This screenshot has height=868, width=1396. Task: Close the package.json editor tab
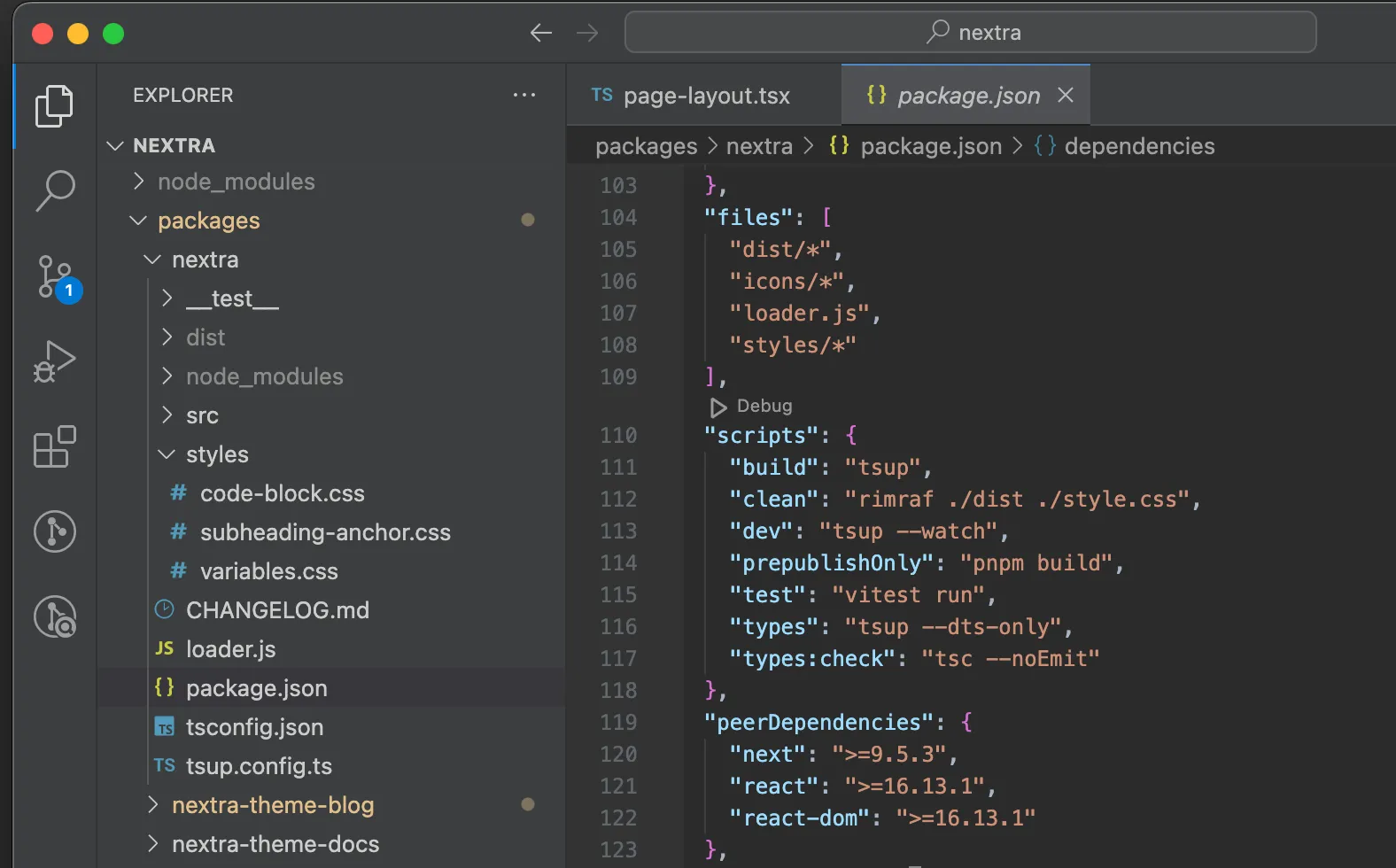[x=1066, y=96]
